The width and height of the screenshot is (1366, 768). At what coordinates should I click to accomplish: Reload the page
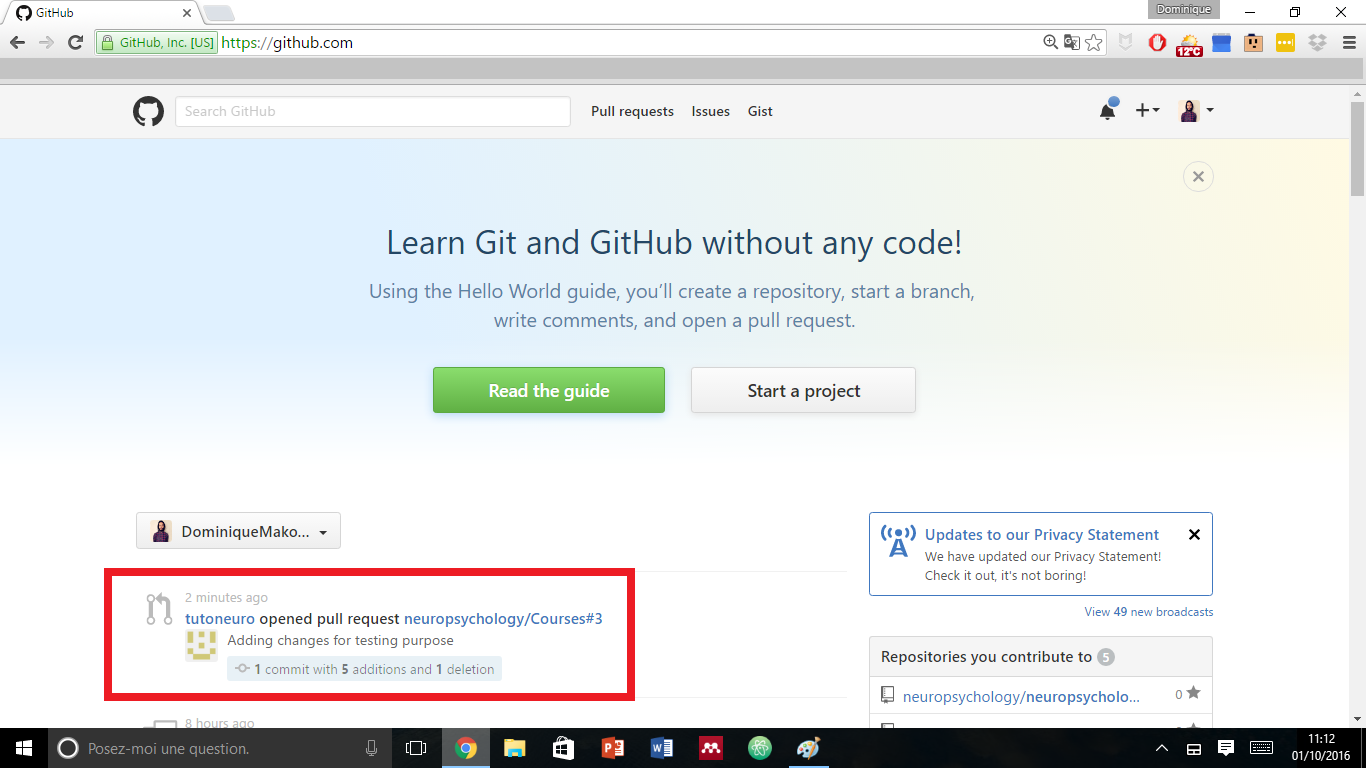(x=75, y=42)
